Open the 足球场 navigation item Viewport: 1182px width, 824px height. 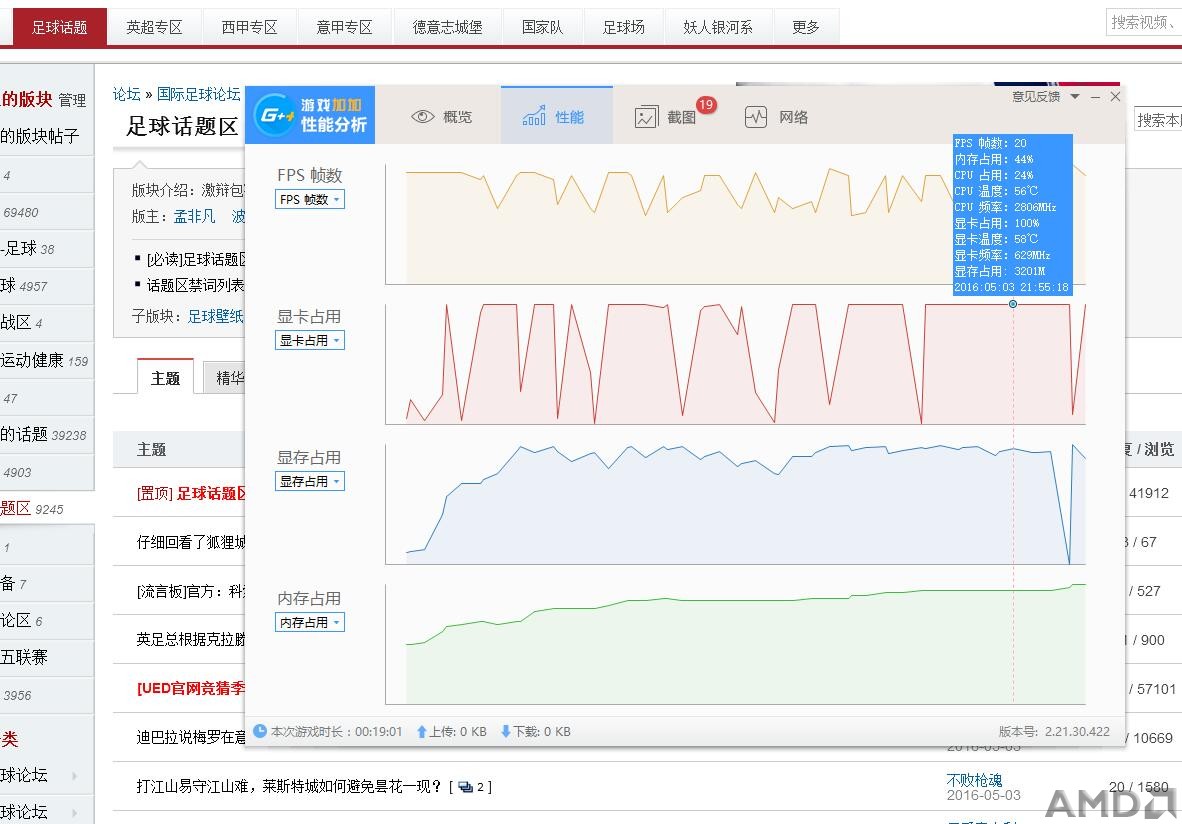[x=623, y=27]
